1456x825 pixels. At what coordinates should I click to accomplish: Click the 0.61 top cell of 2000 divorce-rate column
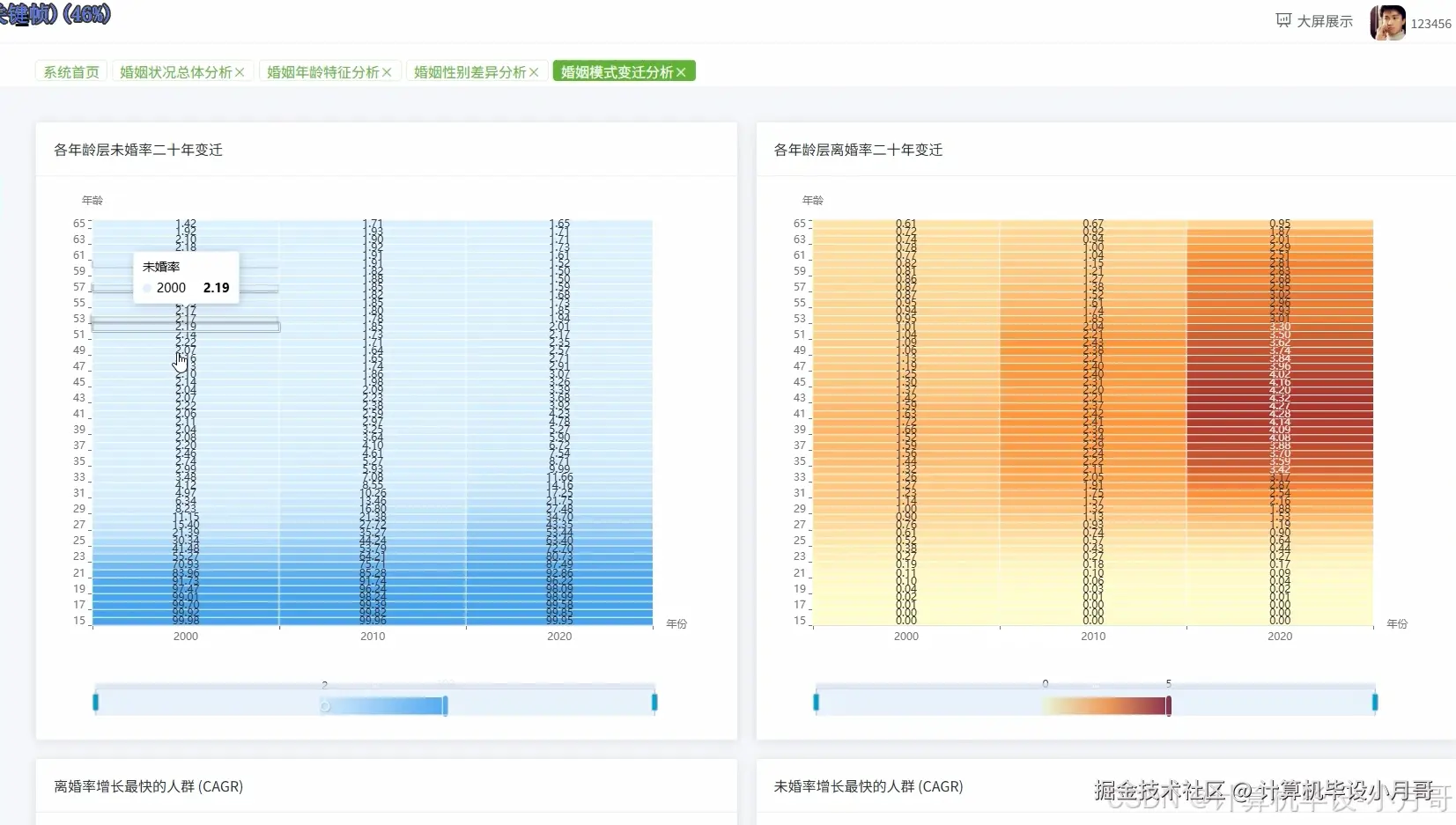point(906,224)
